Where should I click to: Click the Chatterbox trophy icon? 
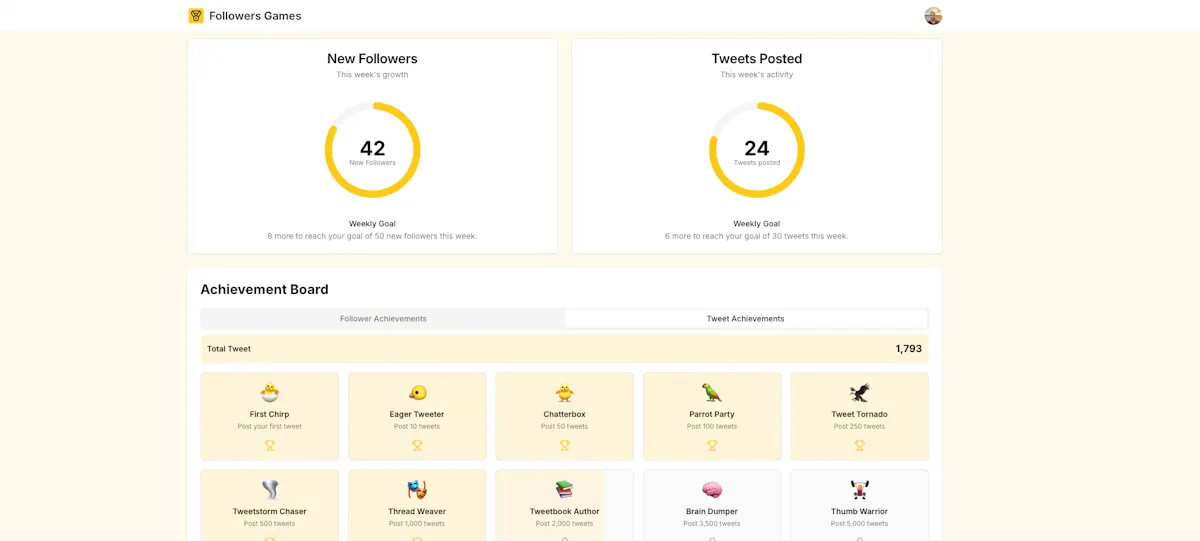tap(565, 445)
